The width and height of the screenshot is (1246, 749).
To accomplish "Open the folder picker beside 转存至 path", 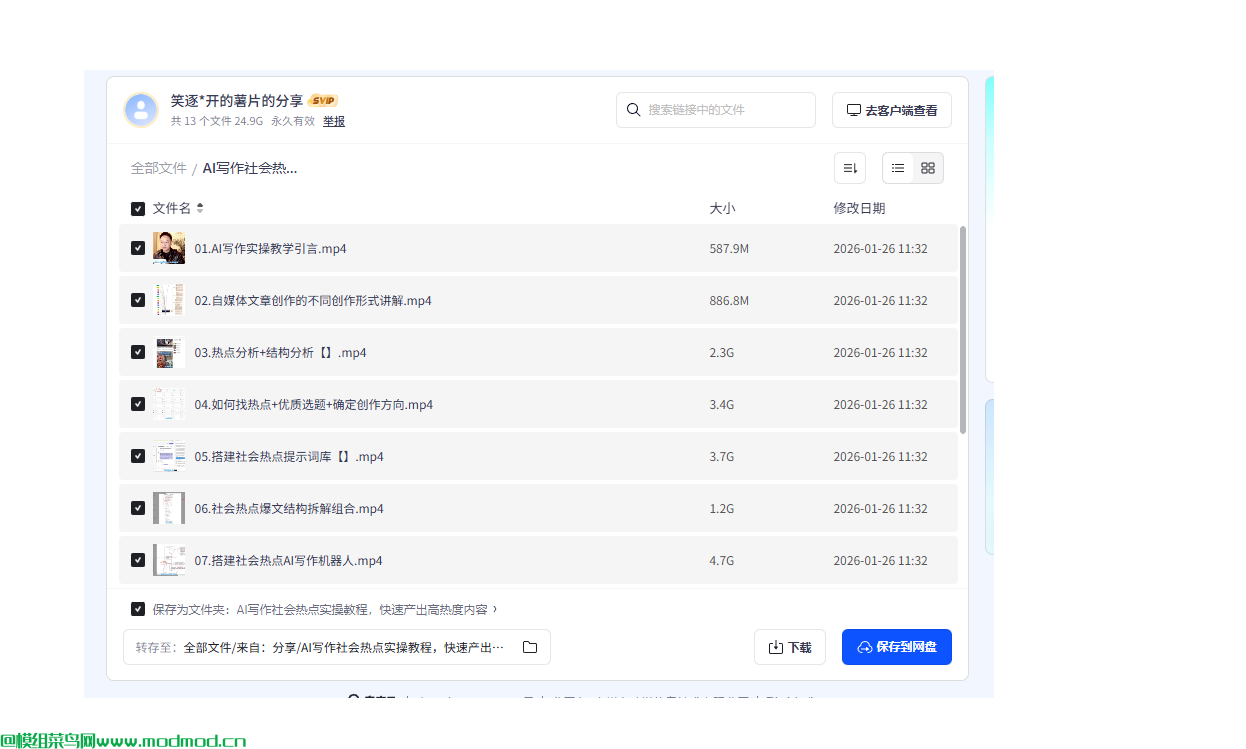I will tap(530, 647).
